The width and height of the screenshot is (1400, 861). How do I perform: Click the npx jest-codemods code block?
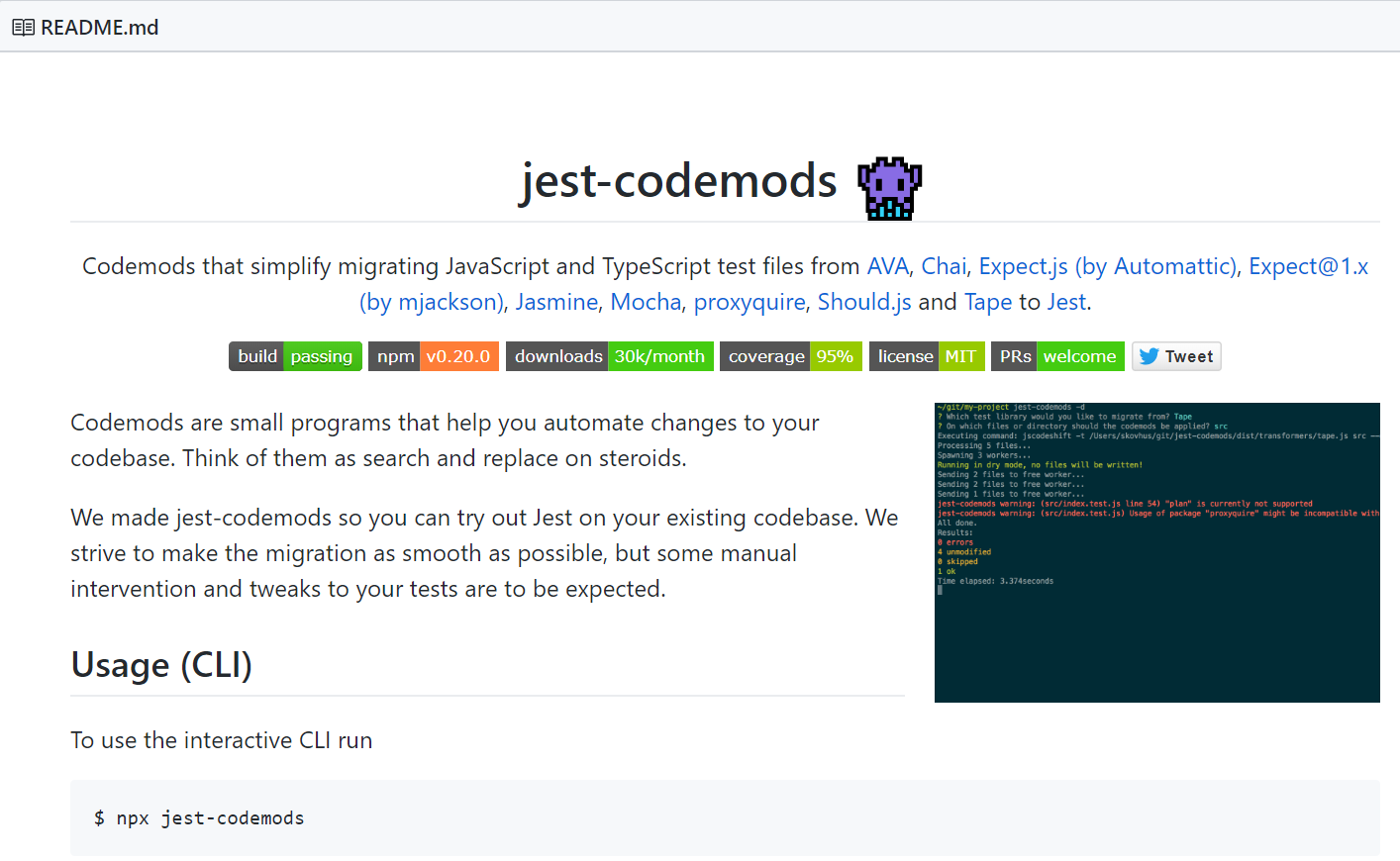(725, 817)
